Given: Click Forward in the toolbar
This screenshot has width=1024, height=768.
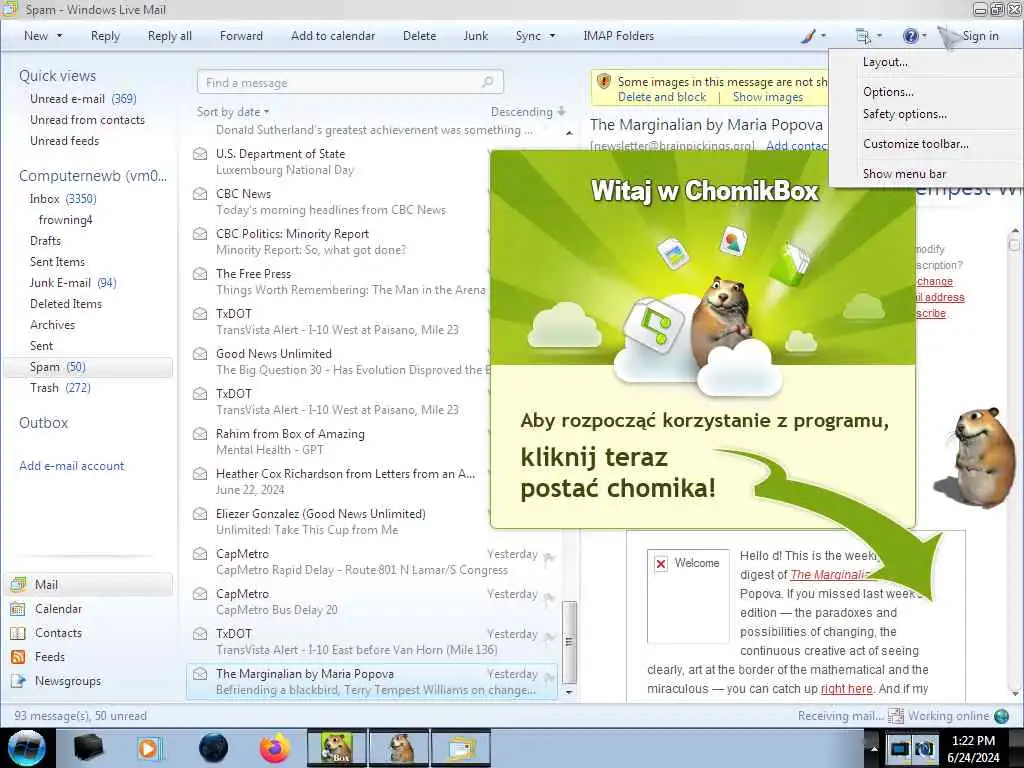Looking at the screenshot, I should tap(241, 36).
